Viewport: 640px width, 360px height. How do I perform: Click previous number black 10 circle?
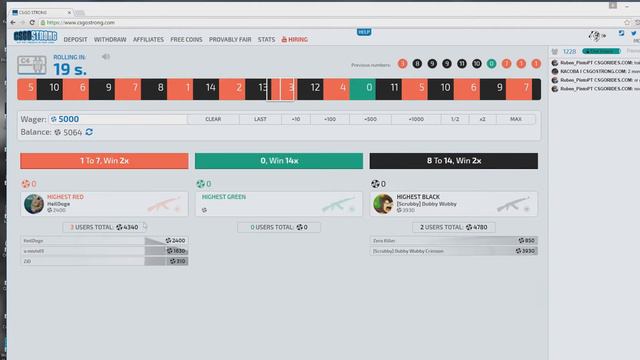(477, 64)
